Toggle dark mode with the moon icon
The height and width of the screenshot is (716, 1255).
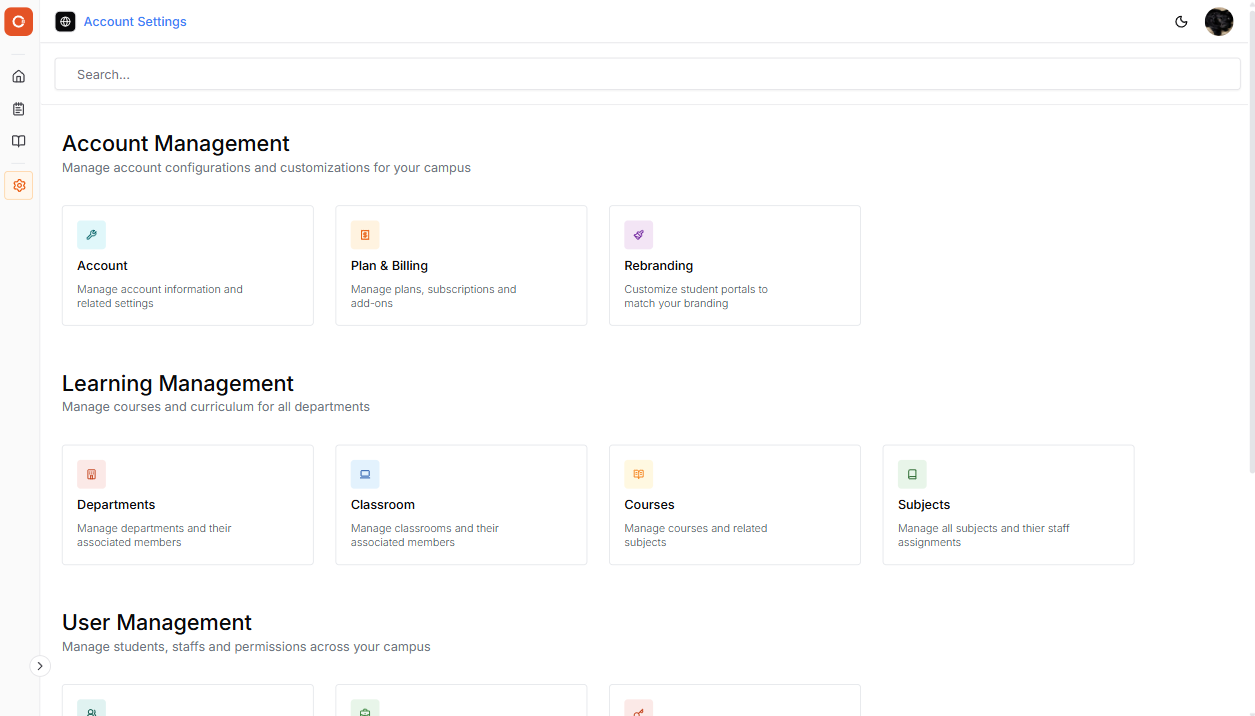pos(1181,21)
